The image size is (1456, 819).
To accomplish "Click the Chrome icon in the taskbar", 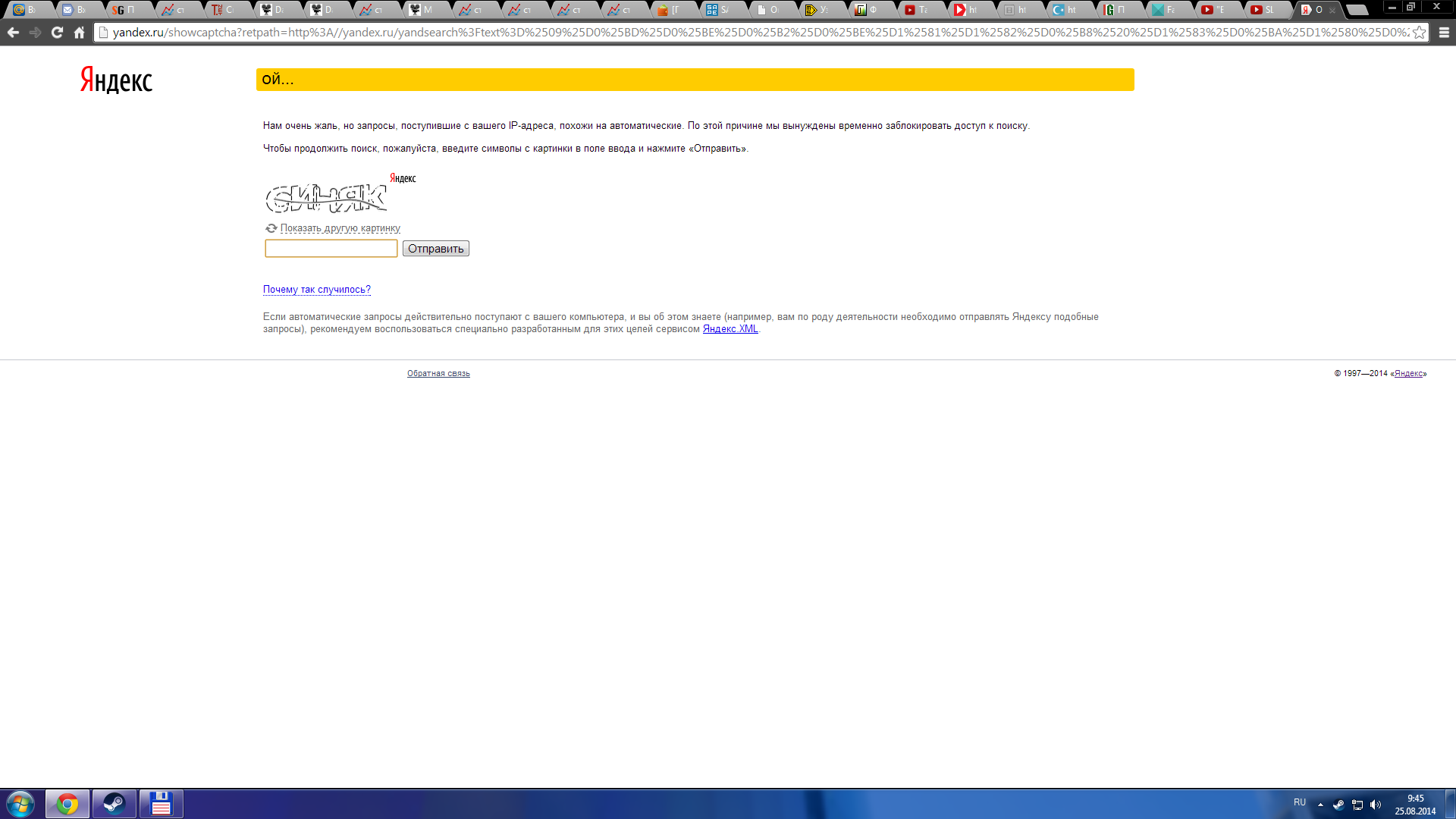I will click(67, 804).
